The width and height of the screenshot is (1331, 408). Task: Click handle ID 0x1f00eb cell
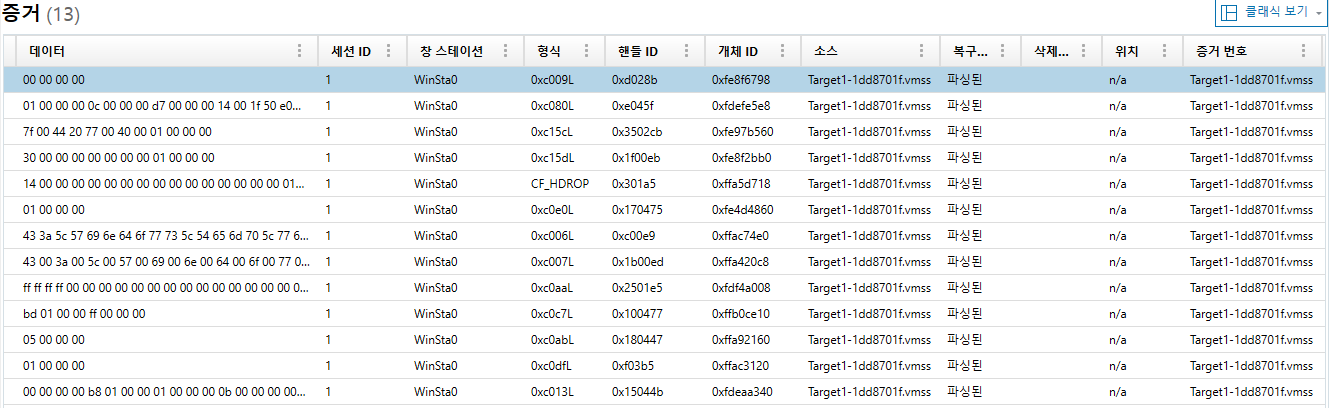637,157
